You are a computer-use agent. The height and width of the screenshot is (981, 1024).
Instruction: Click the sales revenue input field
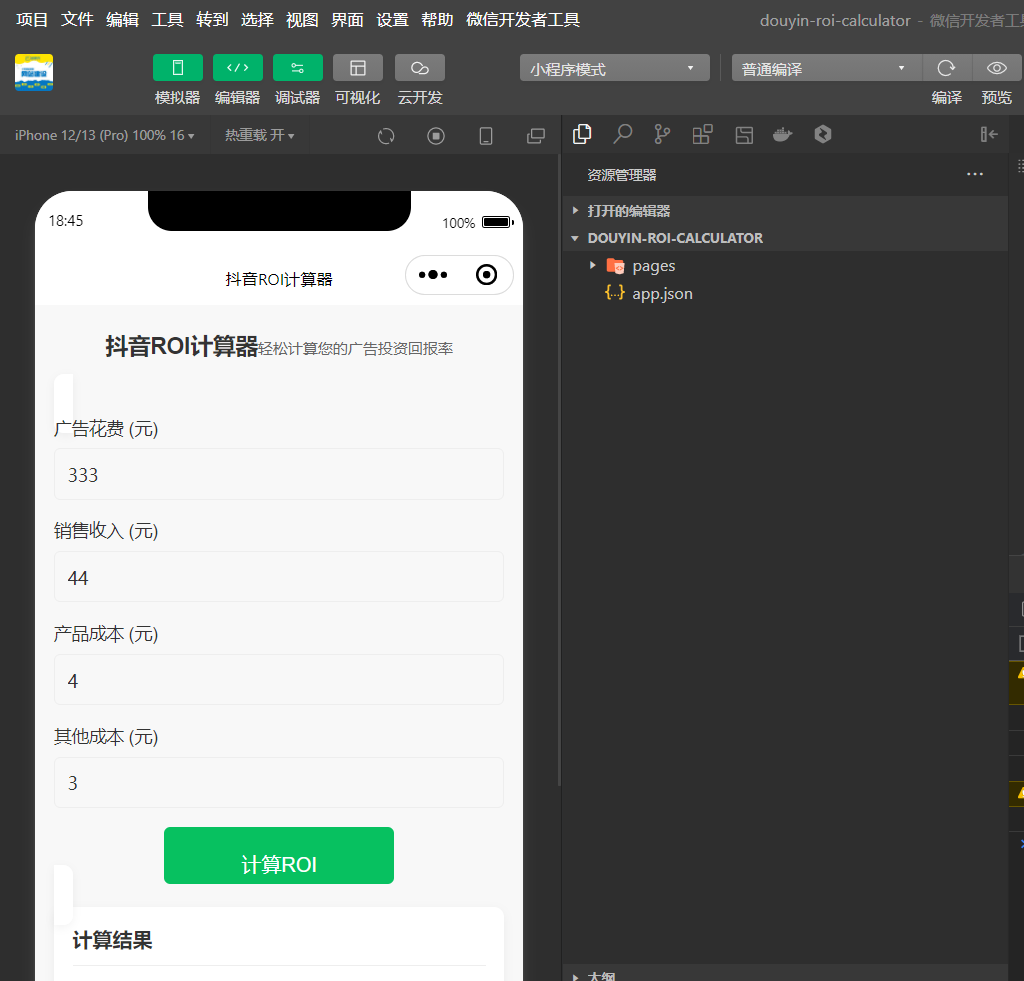279,577
